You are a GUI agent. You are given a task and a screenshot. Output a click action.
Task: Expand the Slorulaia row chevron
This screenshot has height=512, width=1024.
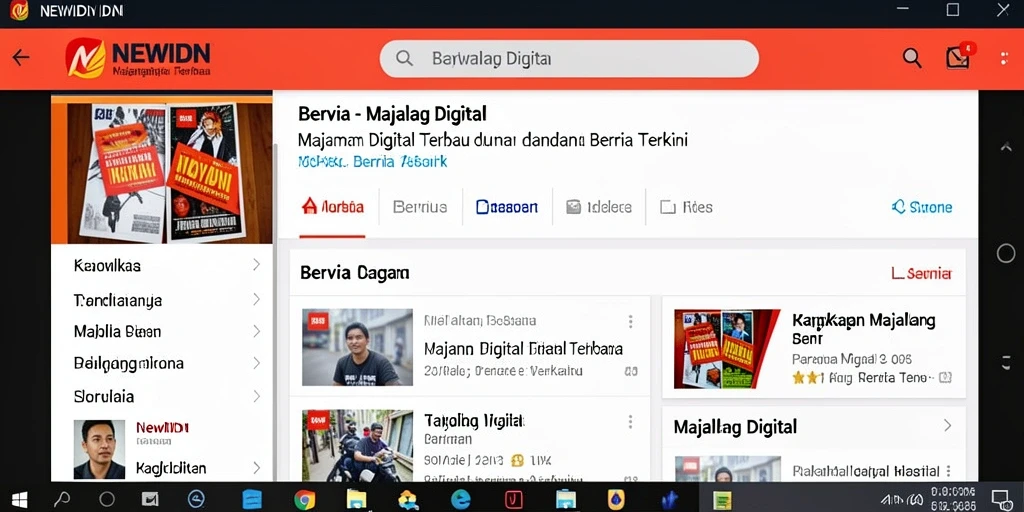(256, 396)
